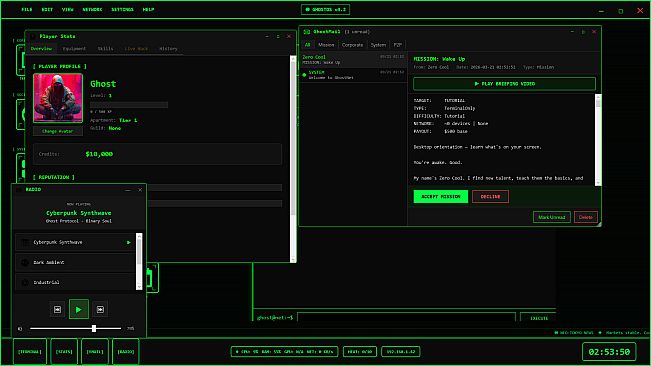
Task: Switch to History tab in Player Stats
Action: point(168,49)
